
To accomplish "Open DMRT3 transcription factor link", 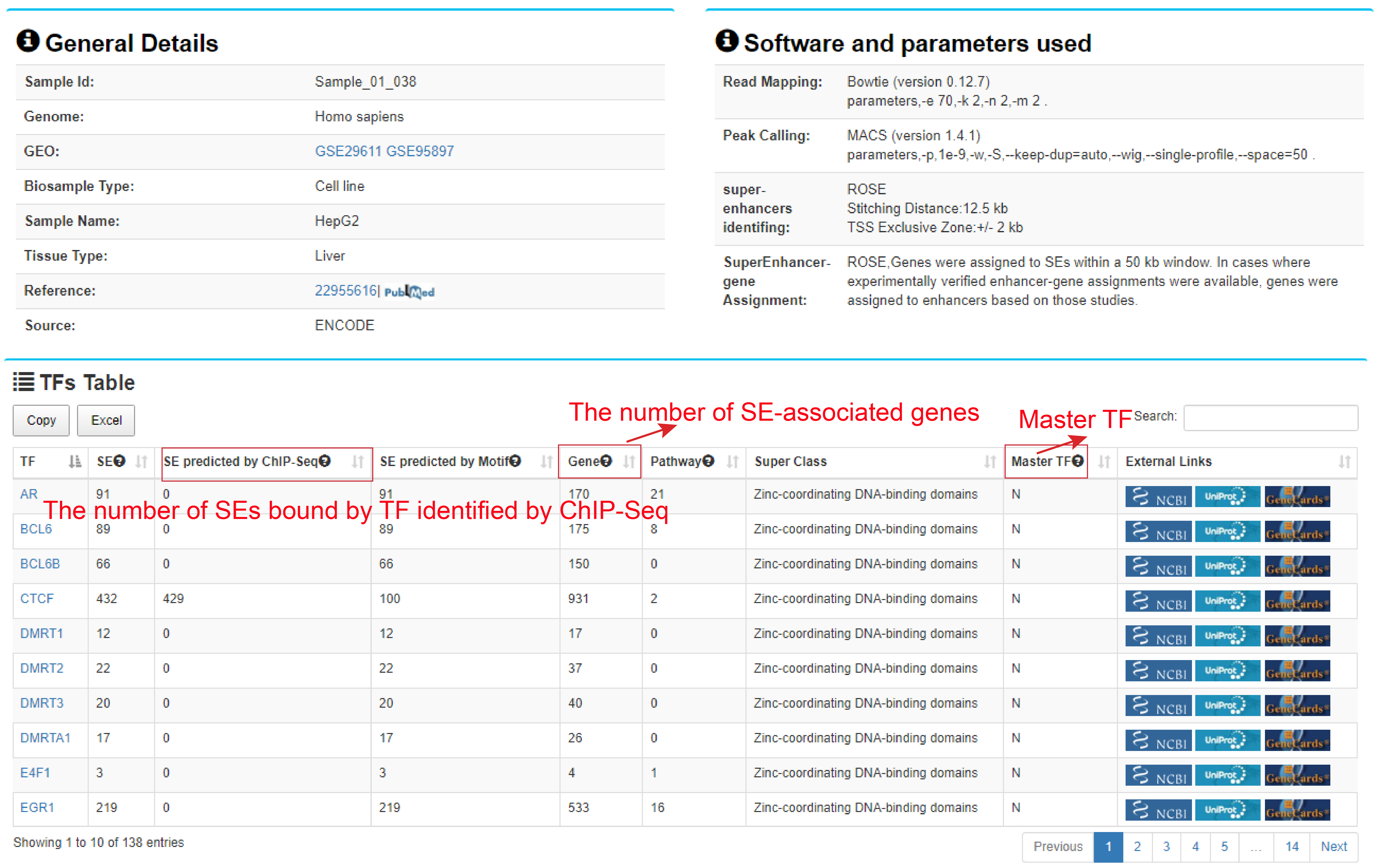I will 41,703.
